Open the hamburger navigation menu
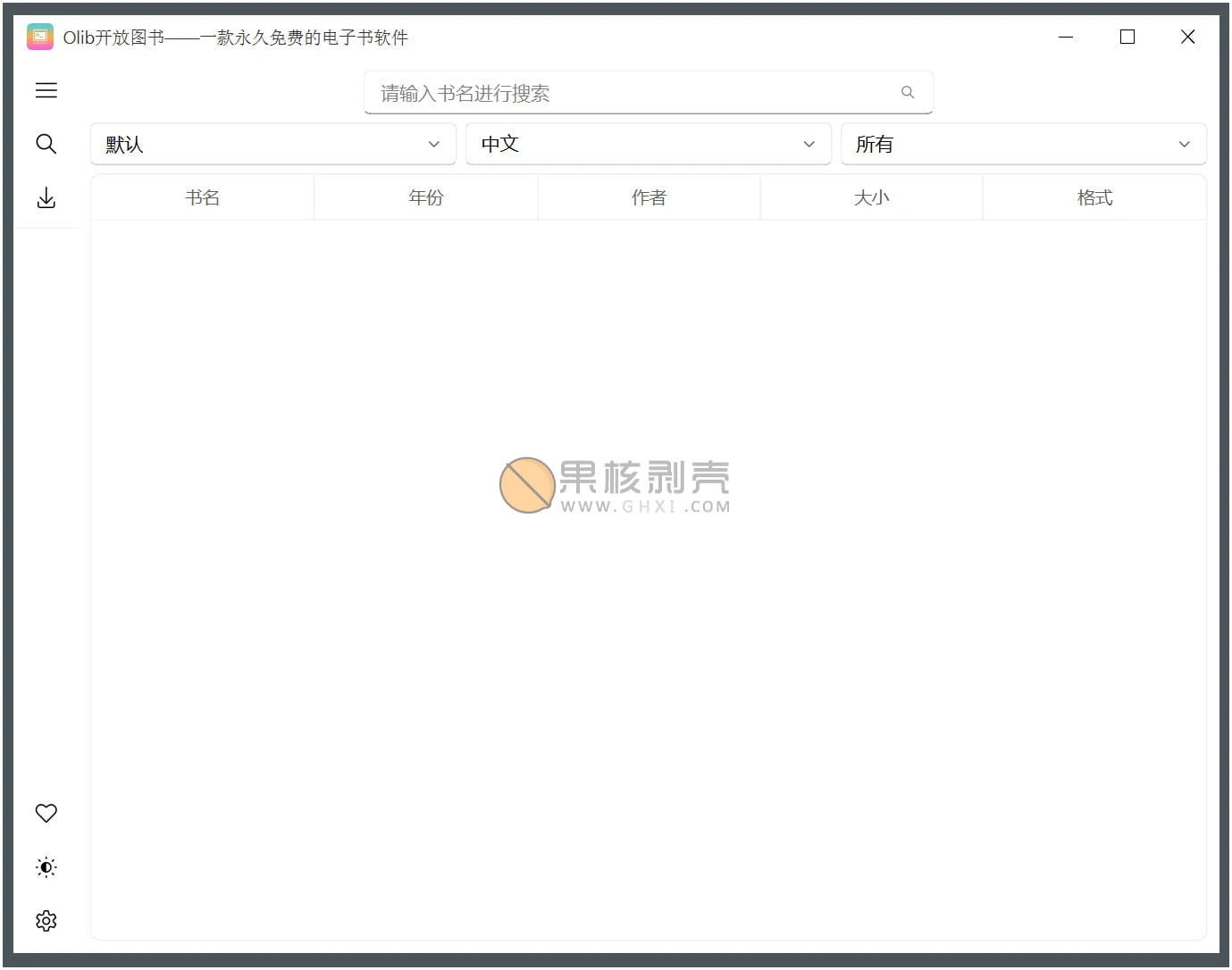Viewport: 1232px width, 970px height. [x=46, y=90]
